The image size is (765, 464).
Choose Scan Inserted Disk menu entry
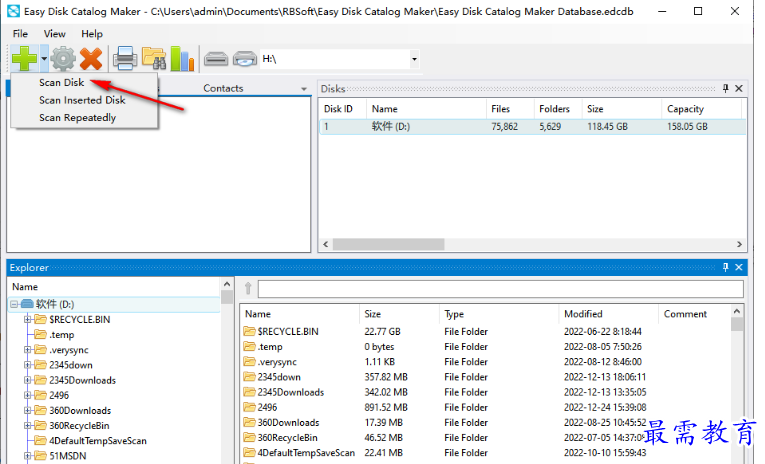(82, 100)
